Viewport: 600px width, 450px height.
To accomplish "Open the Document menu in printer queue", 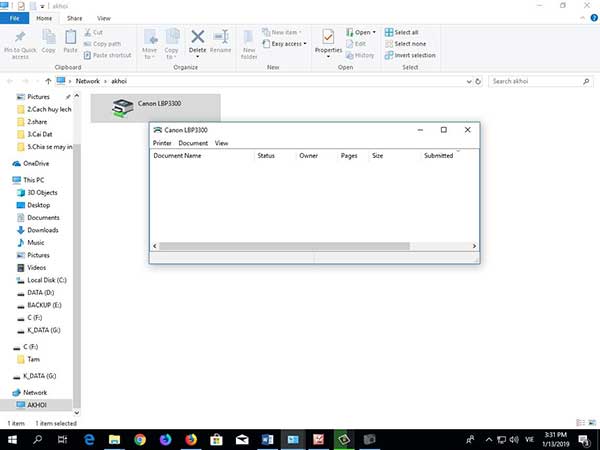I will pos(193,143).
